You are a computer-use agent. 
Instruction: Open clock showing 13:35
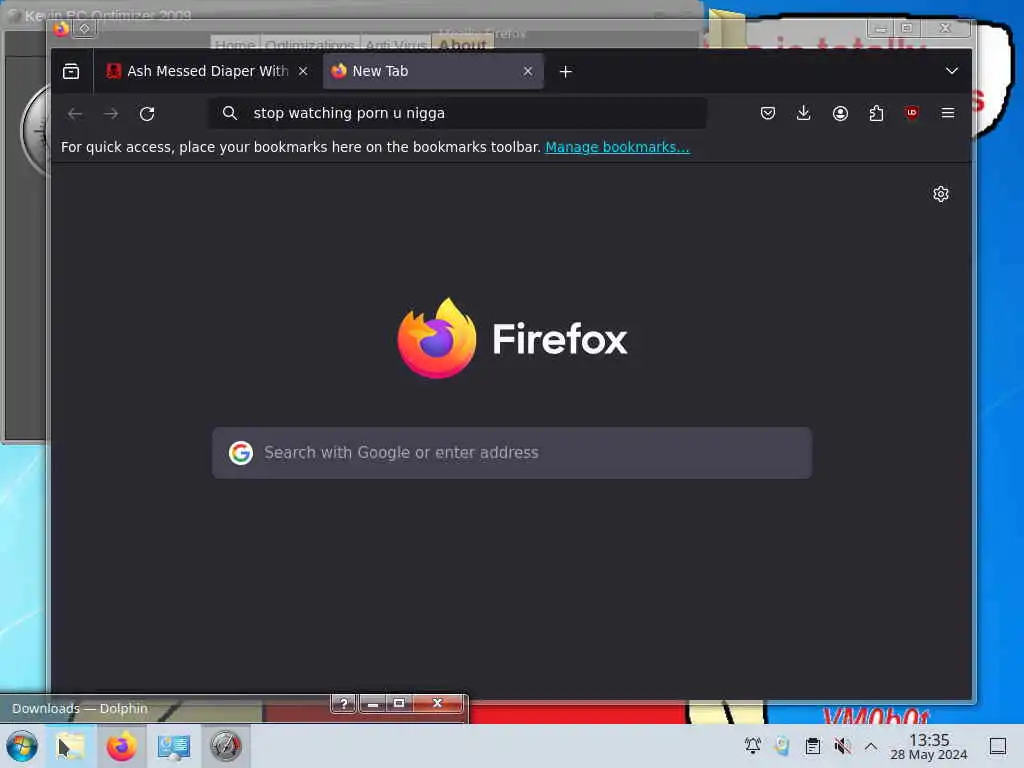point(929,746)
